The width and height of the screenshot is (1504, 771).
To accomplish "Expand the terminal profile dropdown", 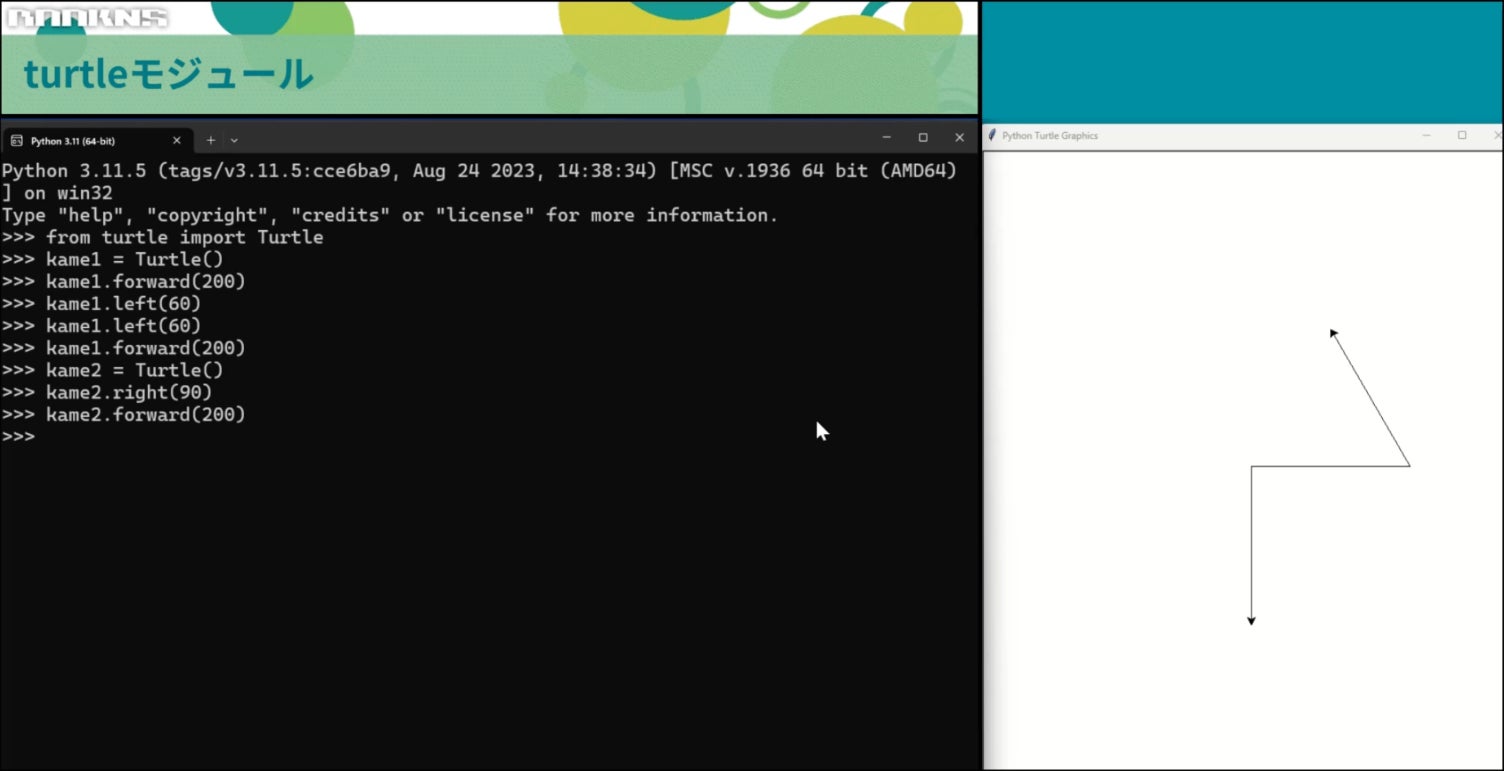I will point(234,140).
